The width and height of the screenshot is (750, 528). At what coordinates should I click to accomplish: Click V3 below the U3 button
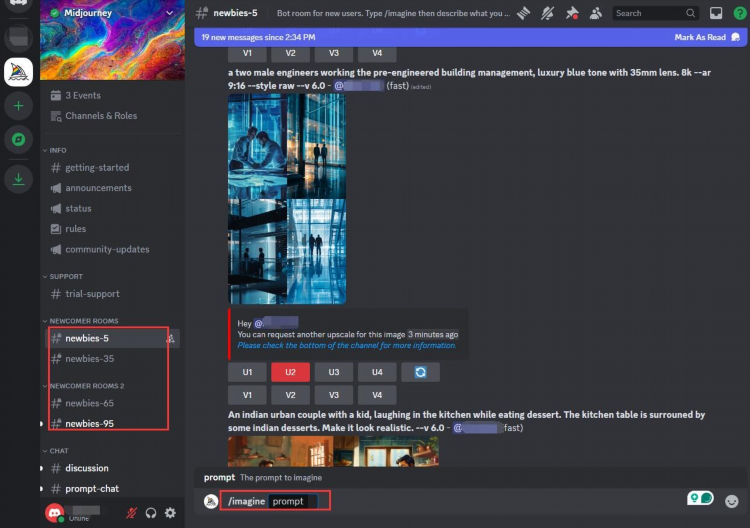coord(334,395)
